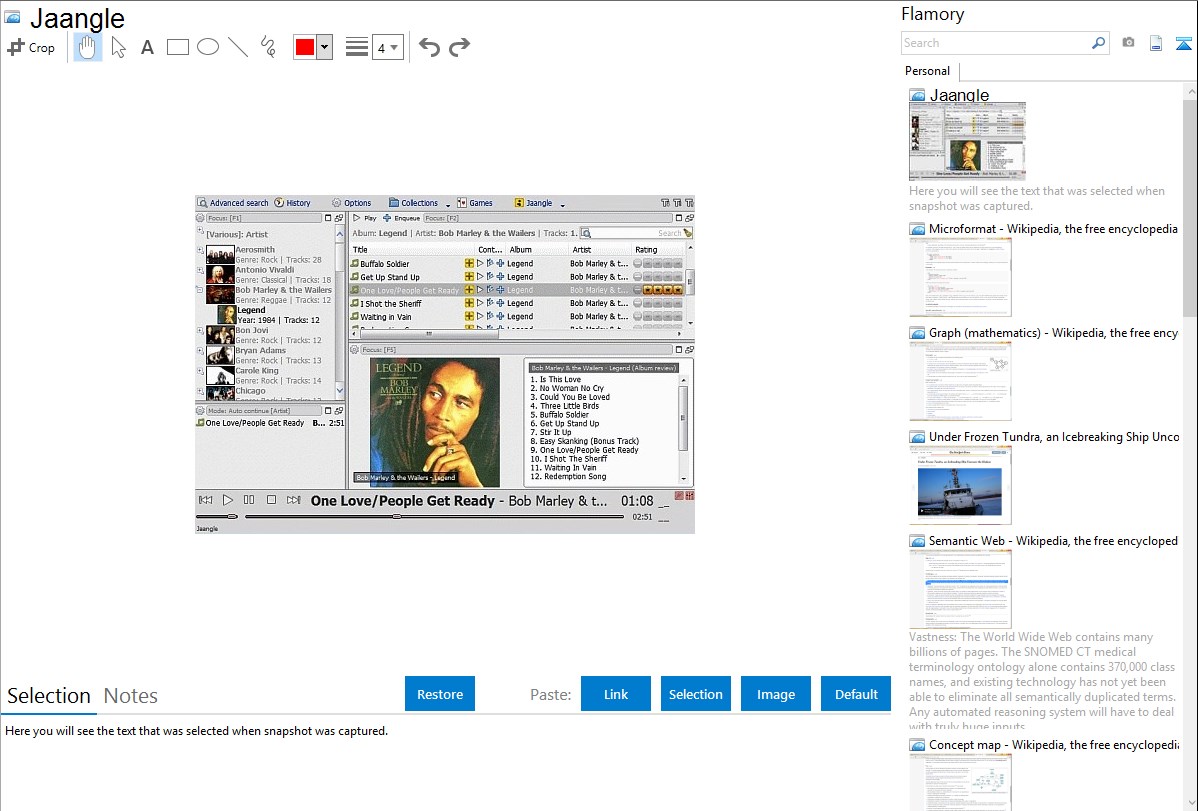Expand the line width dropdown showing 4
The height and width of the screenshot is (811, 1198).
394,47
